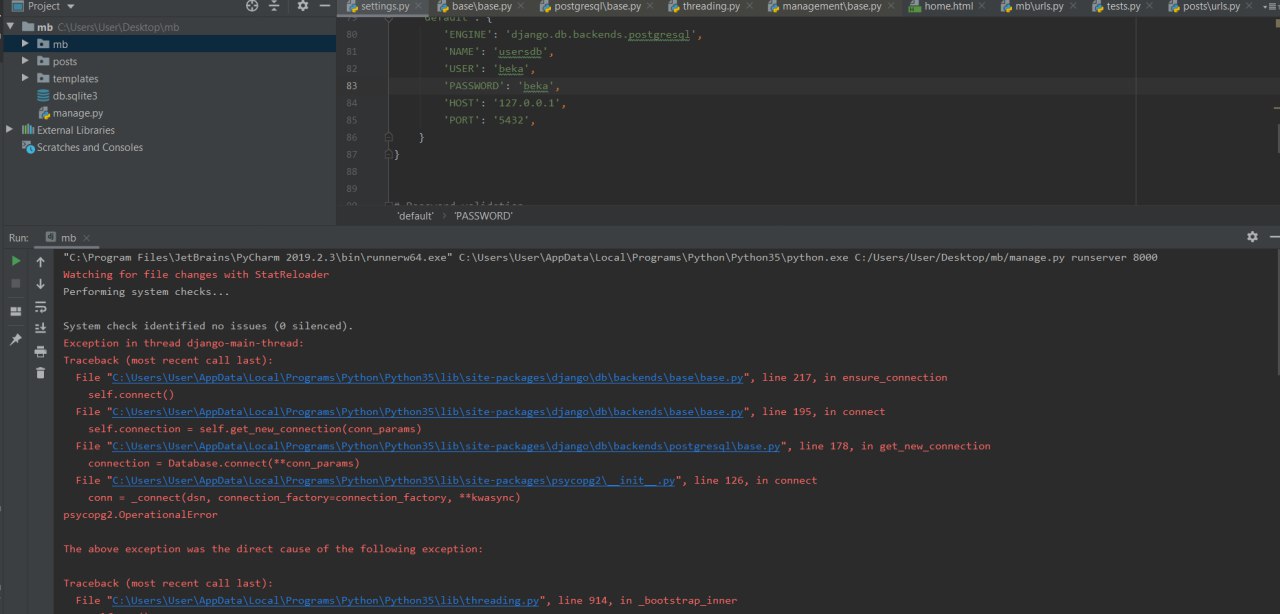Click the Stop process square icon
1280x614 pixels.
[16, 284]
